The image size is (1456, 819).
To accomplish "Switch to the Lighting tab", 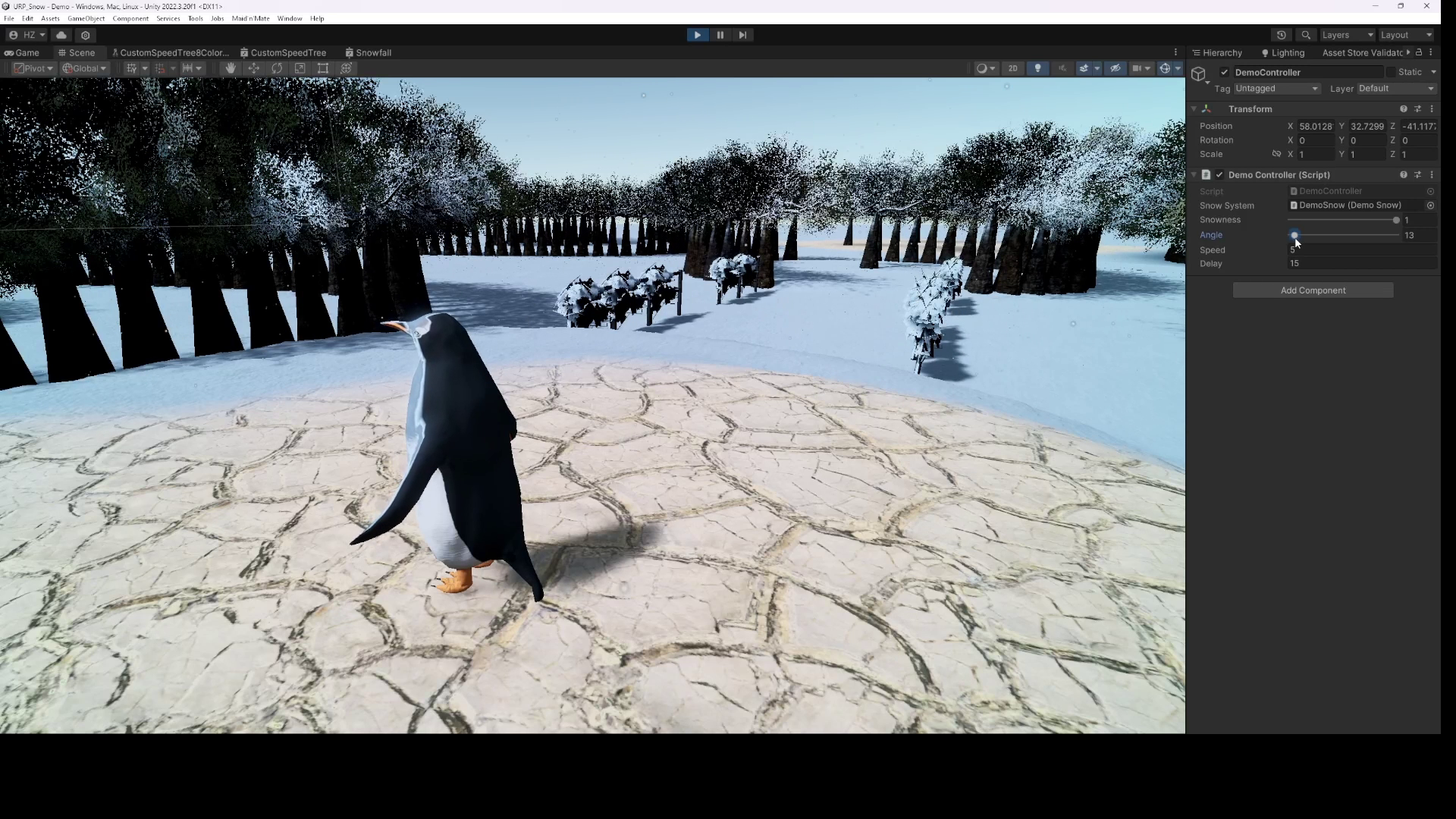I will [1283, 53].
